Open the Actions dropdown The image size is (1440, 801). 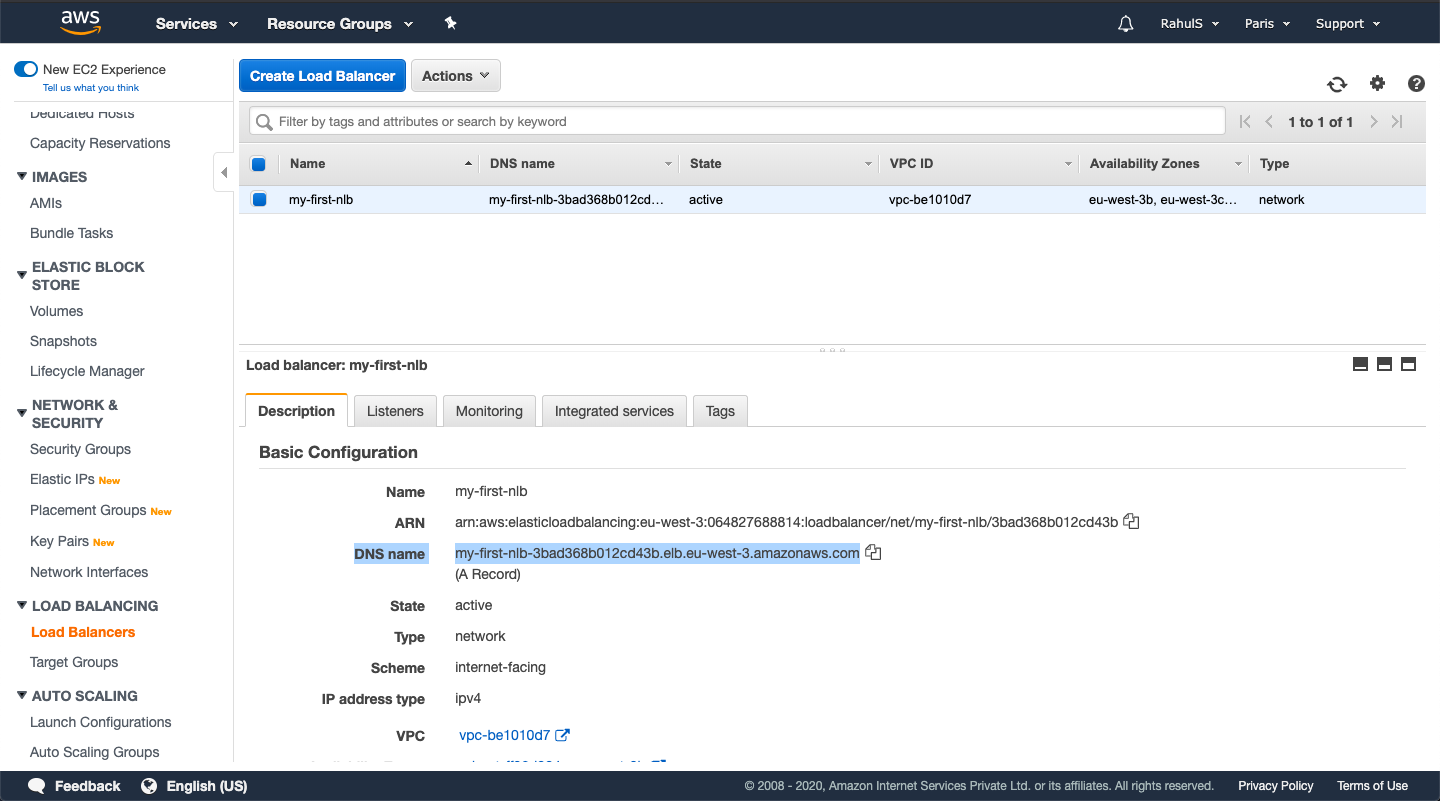455,75
